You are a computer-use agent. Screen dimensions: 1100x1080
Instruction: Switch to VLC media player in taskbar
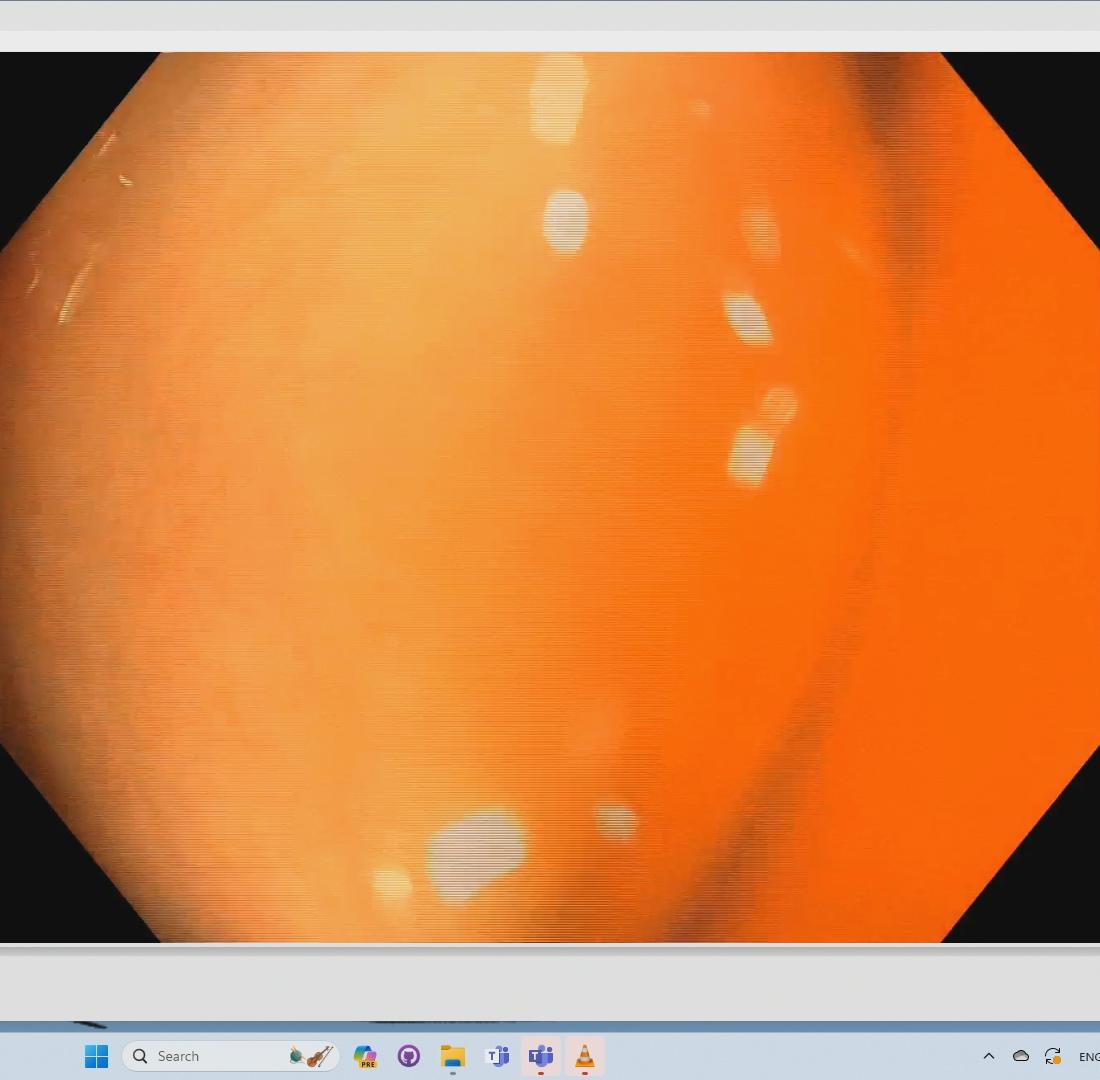pyautogui.click(x=584, y=1055)
